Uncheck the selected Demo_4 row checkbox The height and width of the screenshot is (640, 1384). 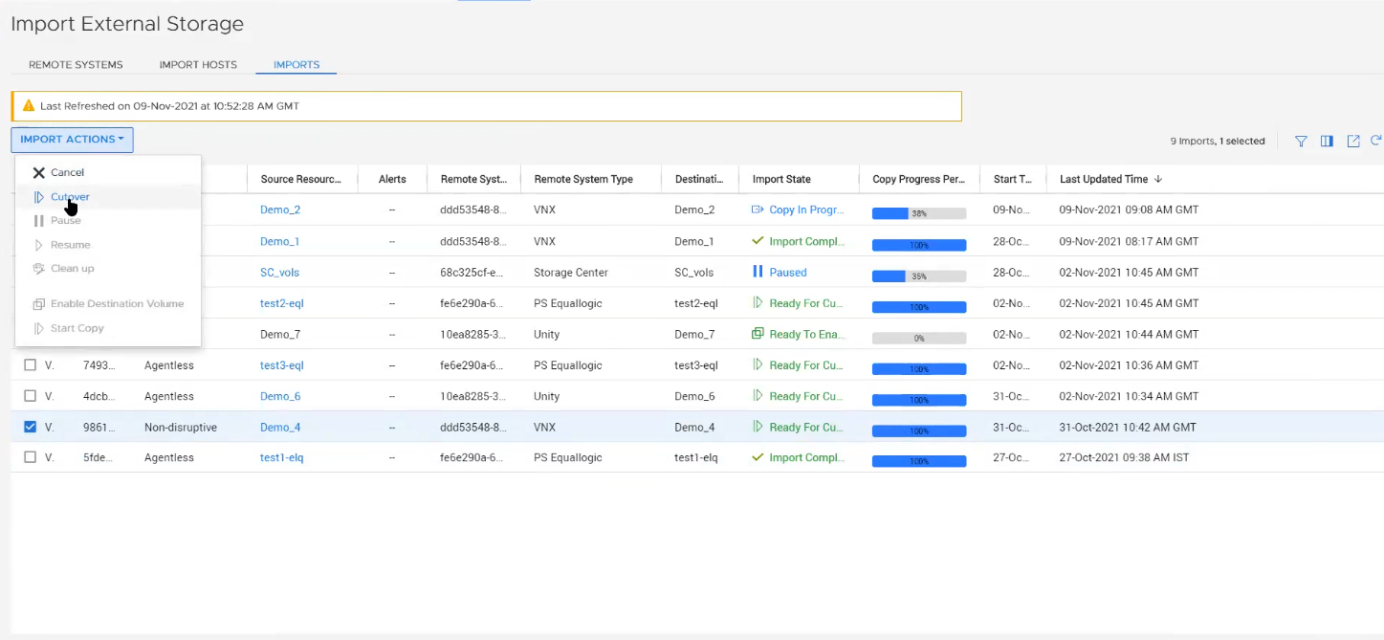tap(30, 427)
